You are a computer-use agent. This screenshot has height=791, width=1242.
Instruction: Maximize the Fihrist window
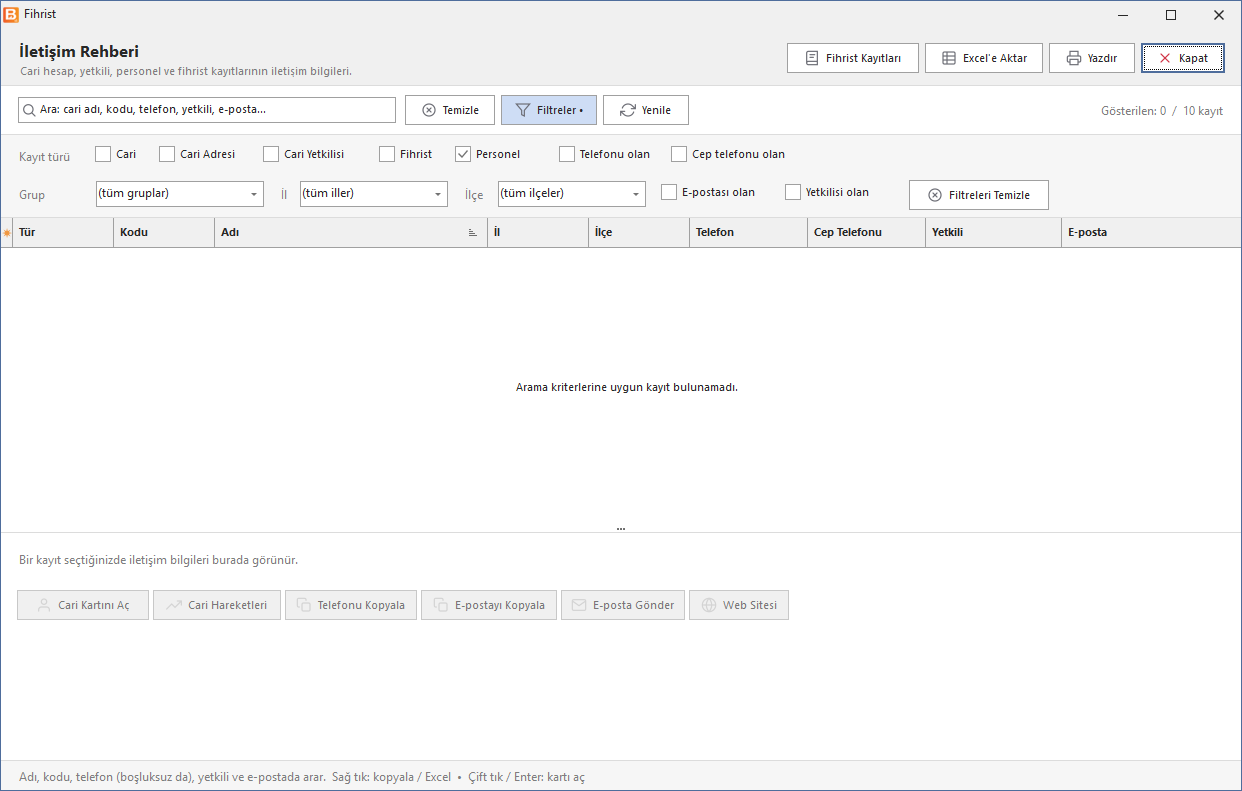click(1171, 14)
